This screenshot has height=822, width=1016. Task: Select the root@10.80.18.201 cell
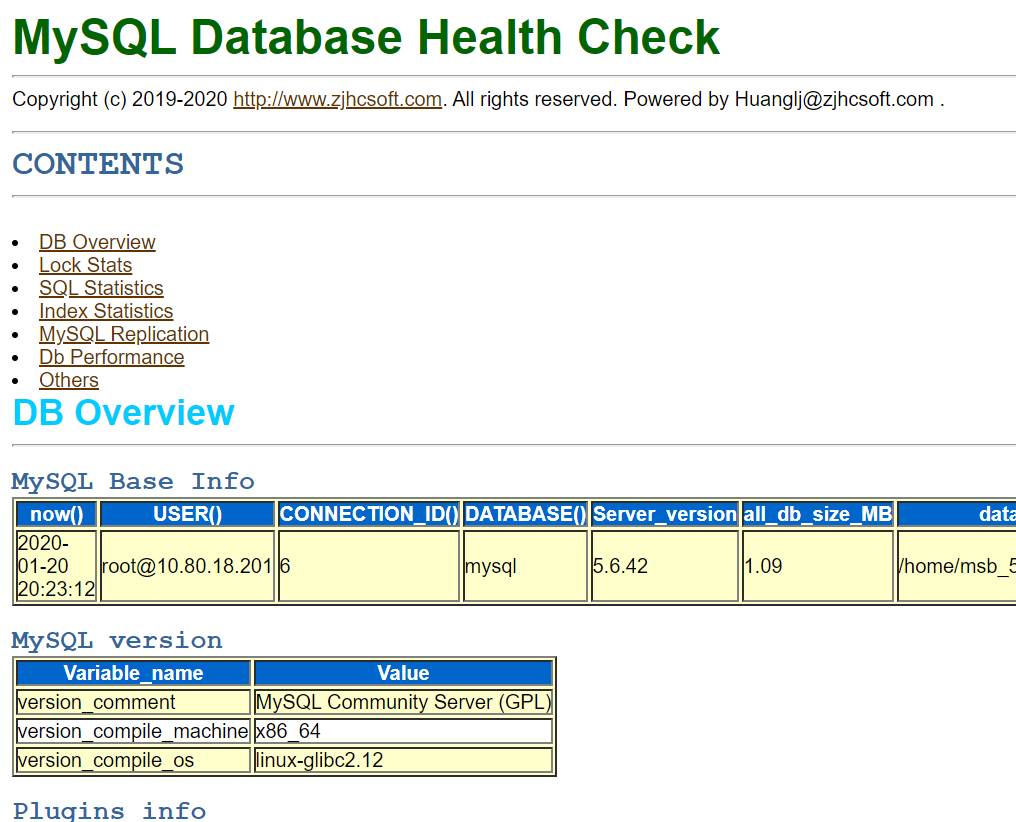(x=188, y=566)
